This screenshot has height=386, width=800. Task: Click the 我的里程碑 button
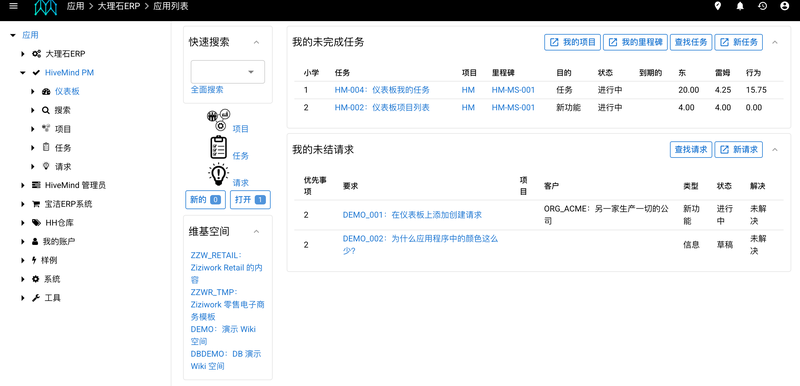[636, 42]
